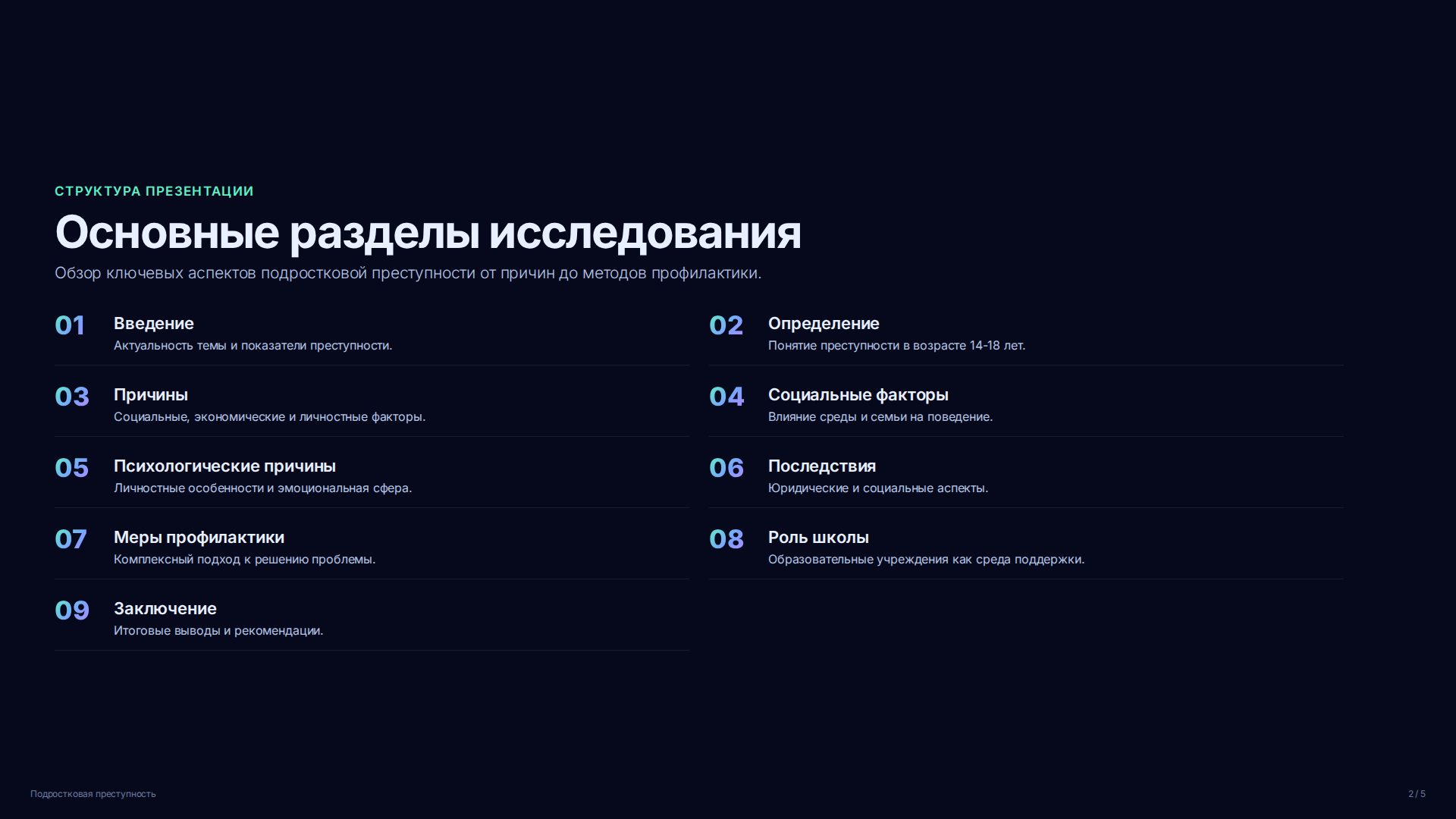1456x819 pixels.
Task: Click the footer text 'Подростковая преступность'
Action: click(93, 794)
